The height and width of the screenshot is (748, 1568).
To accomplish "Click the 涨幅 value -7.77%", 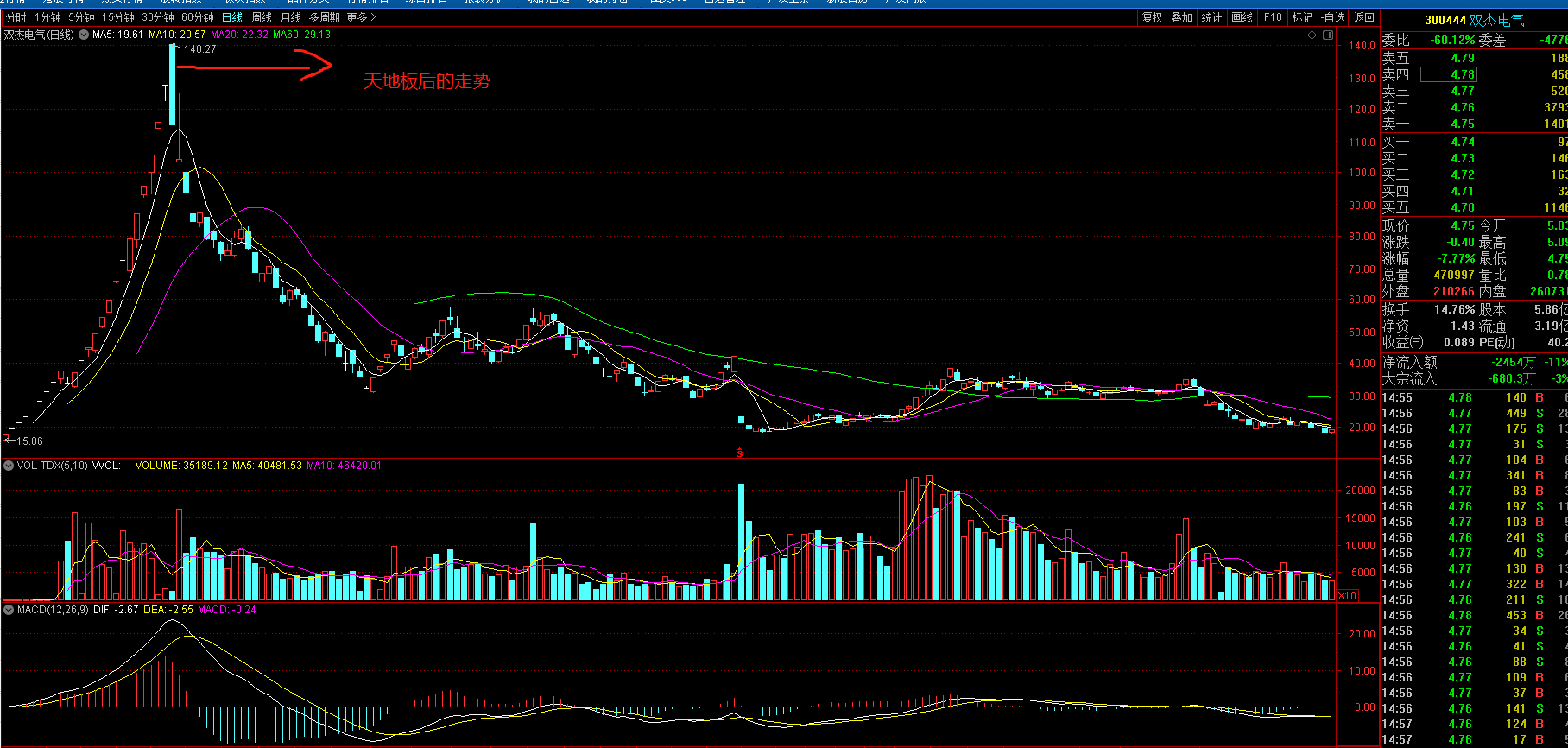I will [x=1456, y=258].
